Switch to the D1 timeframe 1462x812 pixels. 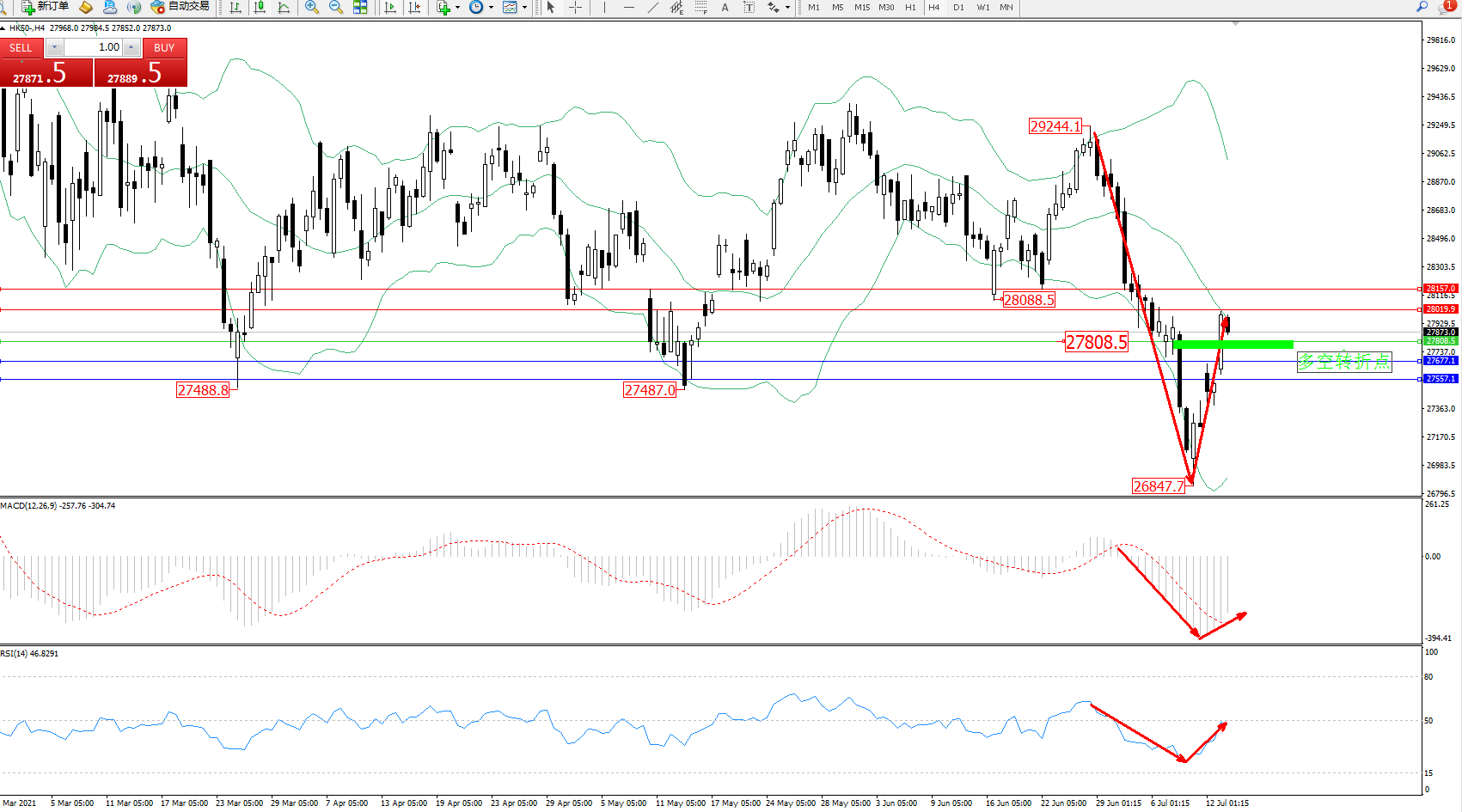[958, 7]
